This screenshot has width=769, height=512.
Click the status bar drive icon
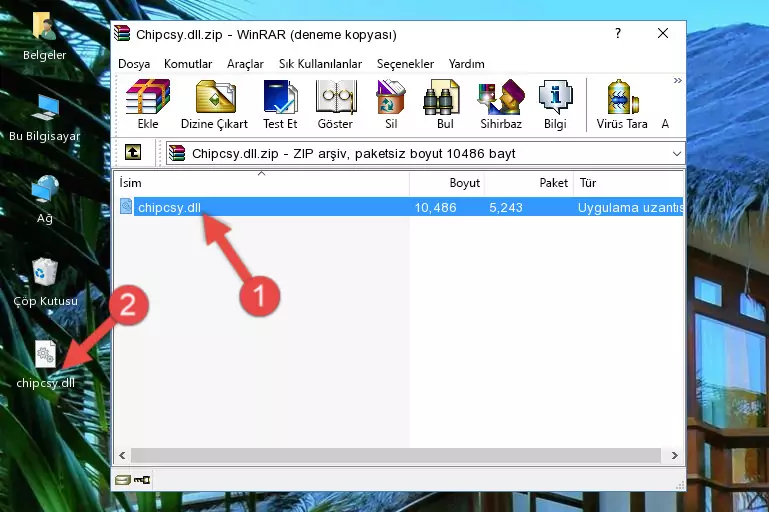[x=122, y=480]
